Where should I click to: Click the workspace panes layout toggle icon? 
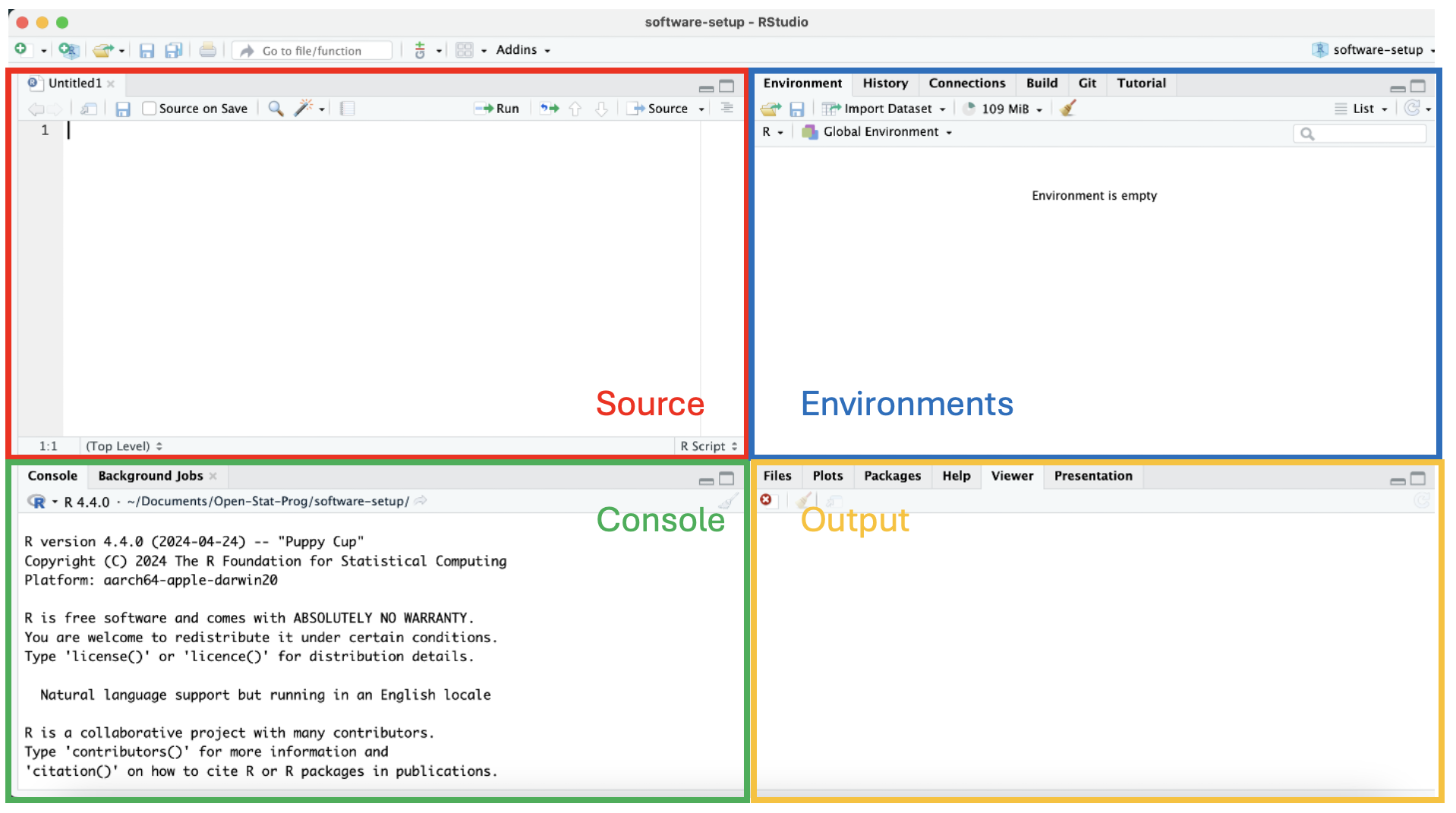pos(465,49)
